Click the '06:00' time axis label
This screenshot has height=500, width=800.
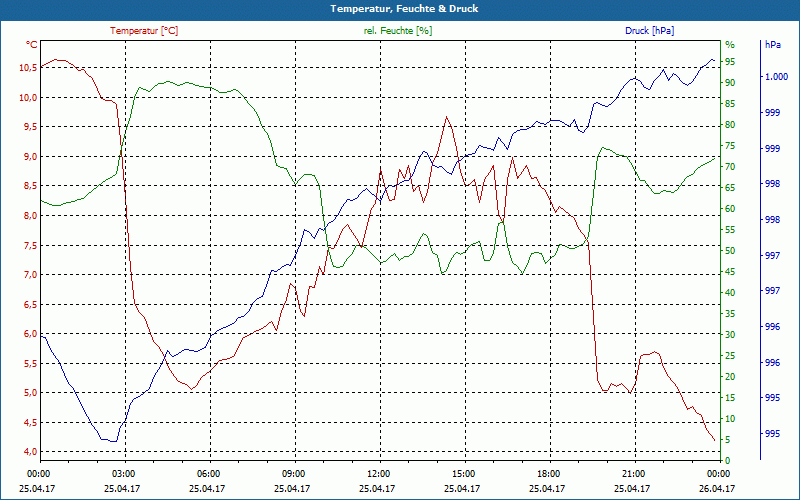[208, 473]
